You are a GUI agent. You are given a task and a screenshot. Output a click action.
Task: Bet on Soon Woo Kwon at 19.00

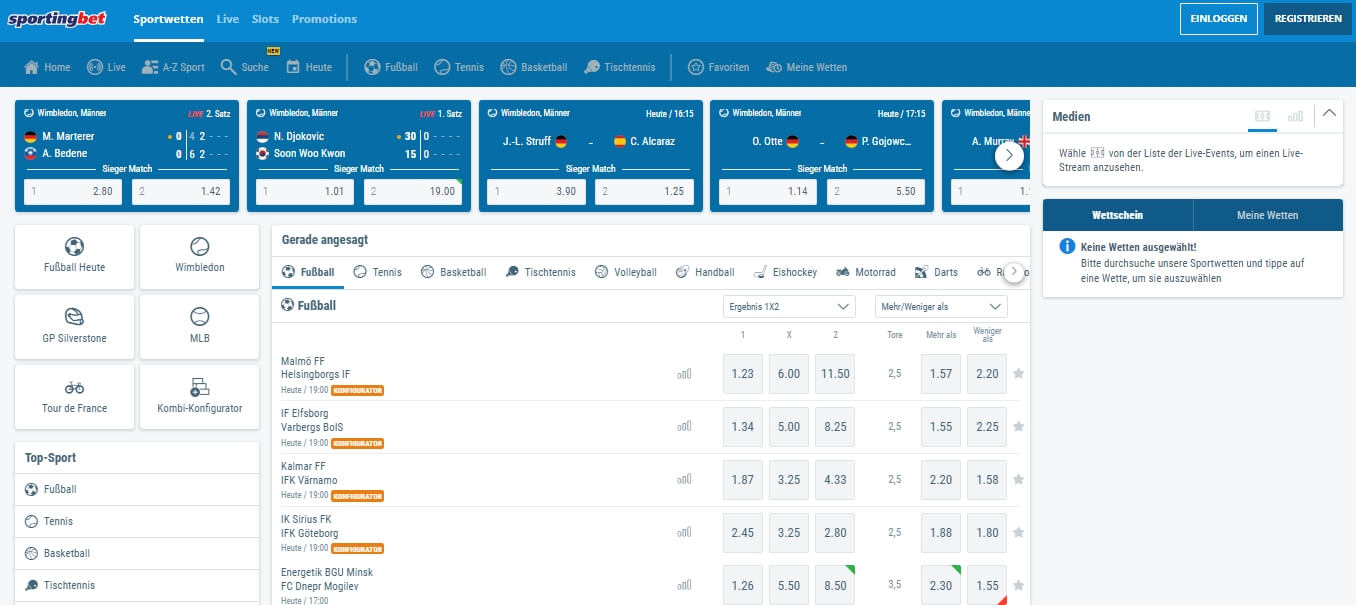(413, 191)
